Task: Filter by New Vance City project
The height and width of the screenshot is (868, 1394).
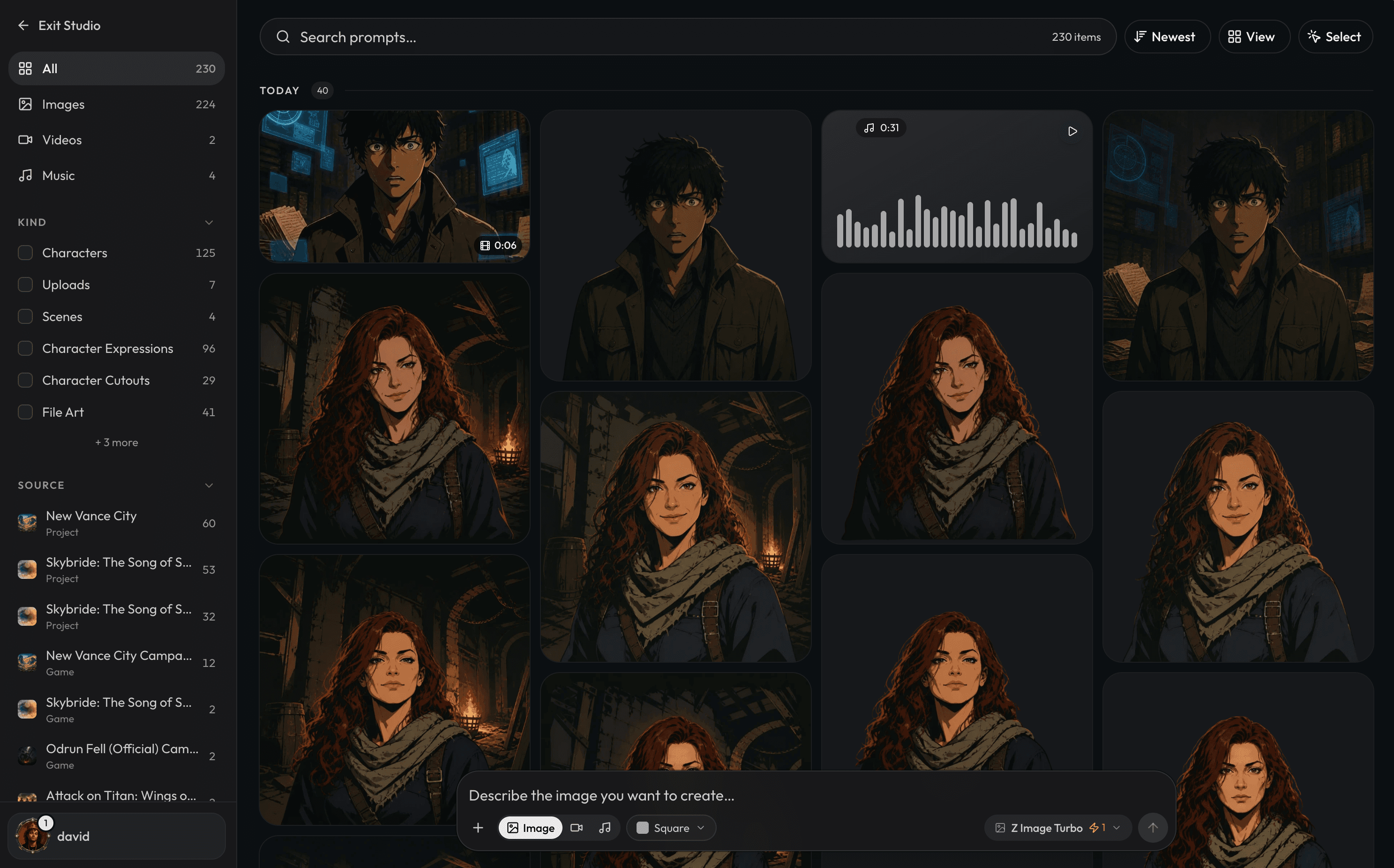Action: pos(117,523)
